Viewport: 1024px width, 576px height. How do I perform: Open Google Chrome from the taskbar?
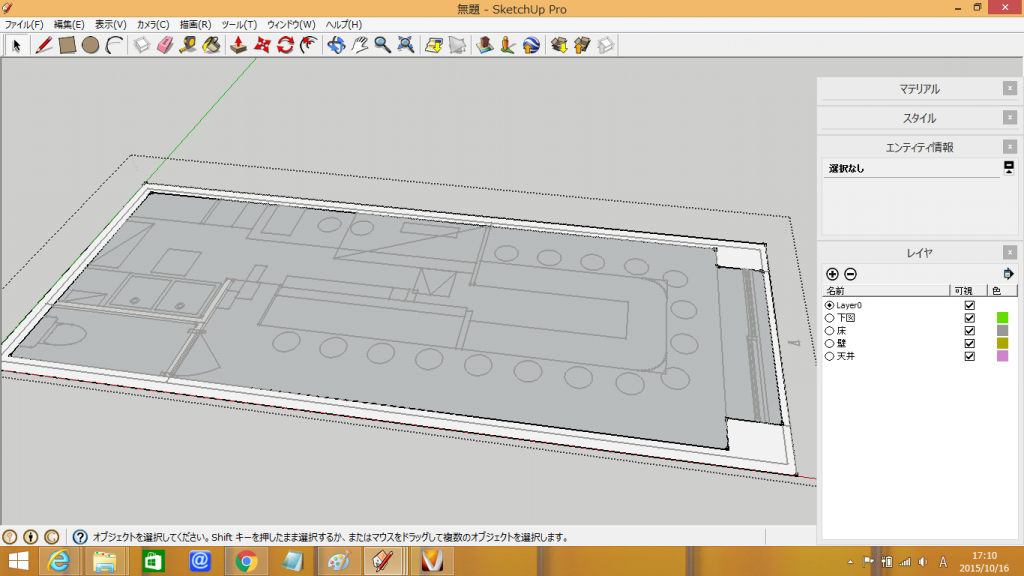click(x=247, y=561)
